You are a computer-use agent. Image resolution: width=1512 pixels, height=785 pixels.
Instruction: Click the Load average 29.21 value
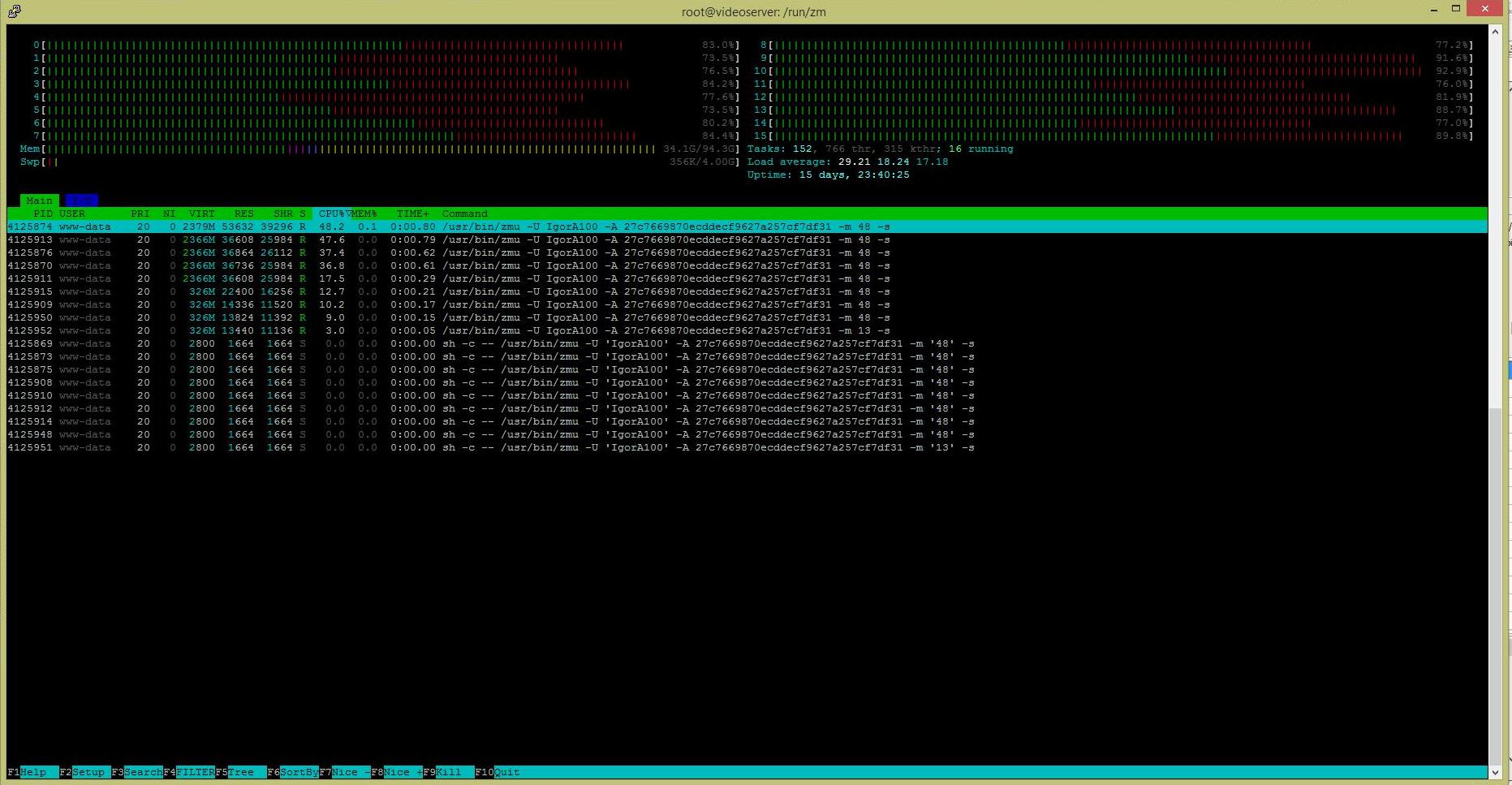tap(855, 162)
